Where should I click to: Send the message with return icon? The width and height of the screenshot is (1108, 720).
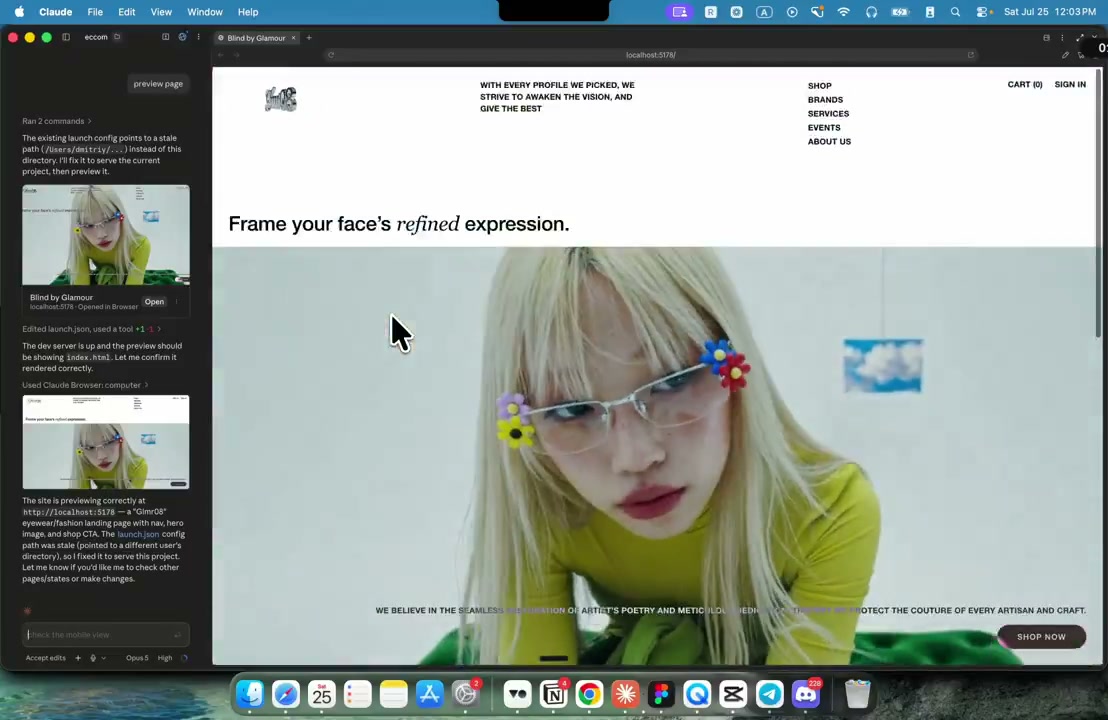[177, 635]
